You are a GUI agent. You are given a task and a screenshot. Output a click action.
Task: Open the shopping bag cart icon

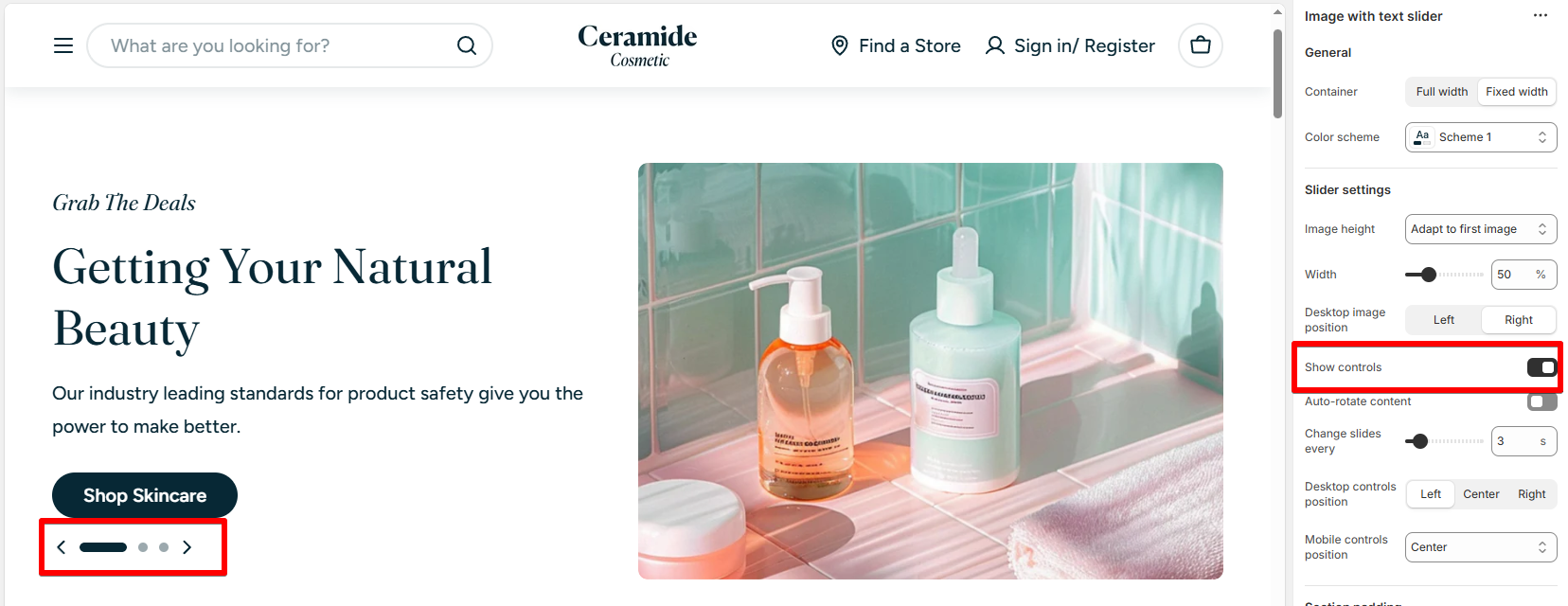1201,45
